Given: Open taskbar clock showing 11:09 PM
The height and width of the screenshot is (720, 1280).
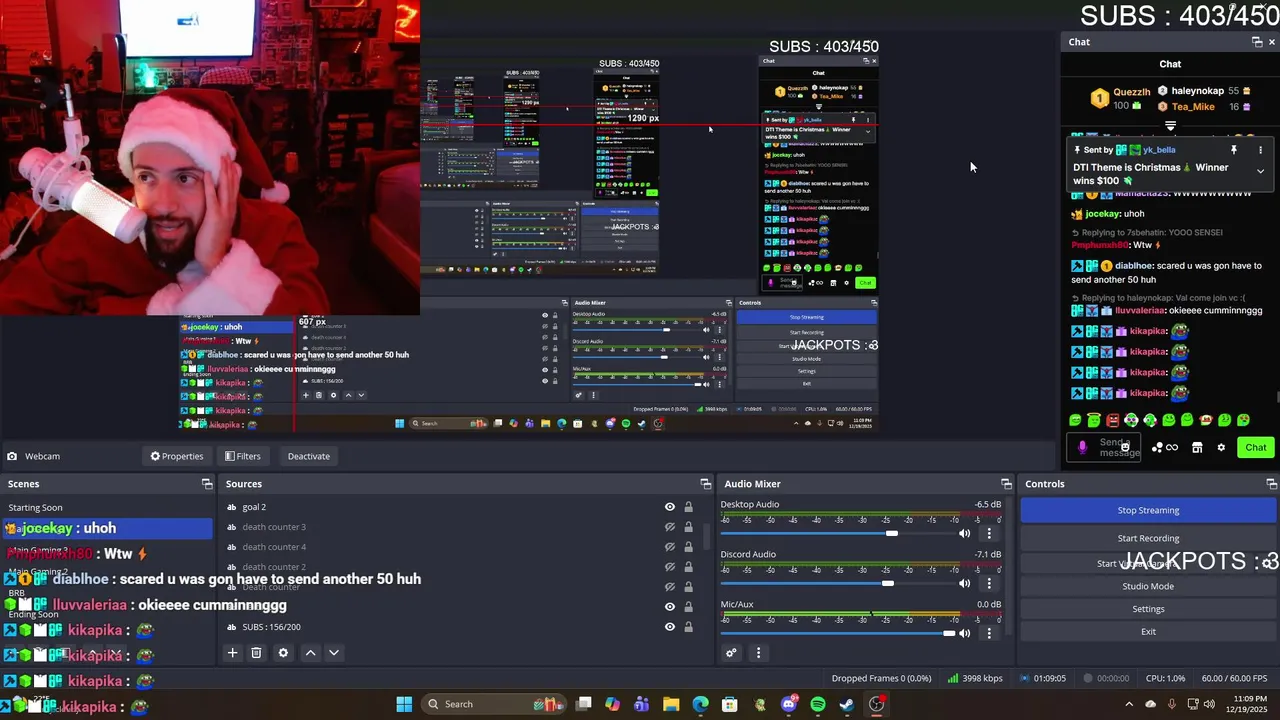Looking at the screenshot, I should pyautogui.click(x=1245, y=704).
